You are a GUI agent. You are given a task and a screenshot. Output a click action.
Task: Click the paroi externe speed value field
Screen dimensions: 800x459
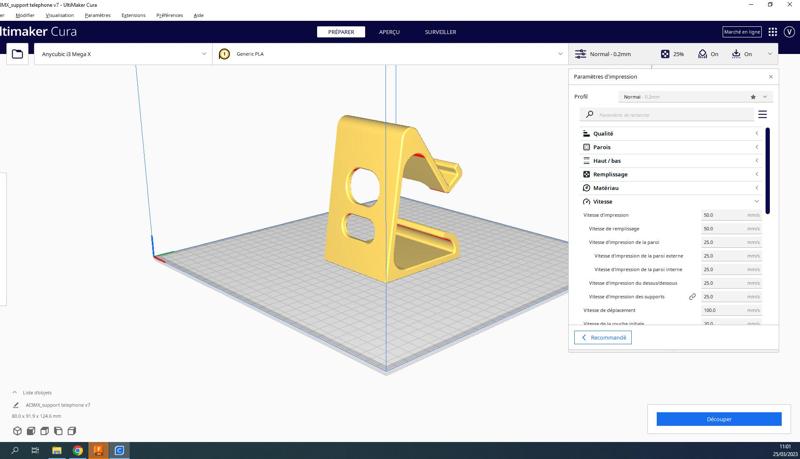[x=732, y=256]
